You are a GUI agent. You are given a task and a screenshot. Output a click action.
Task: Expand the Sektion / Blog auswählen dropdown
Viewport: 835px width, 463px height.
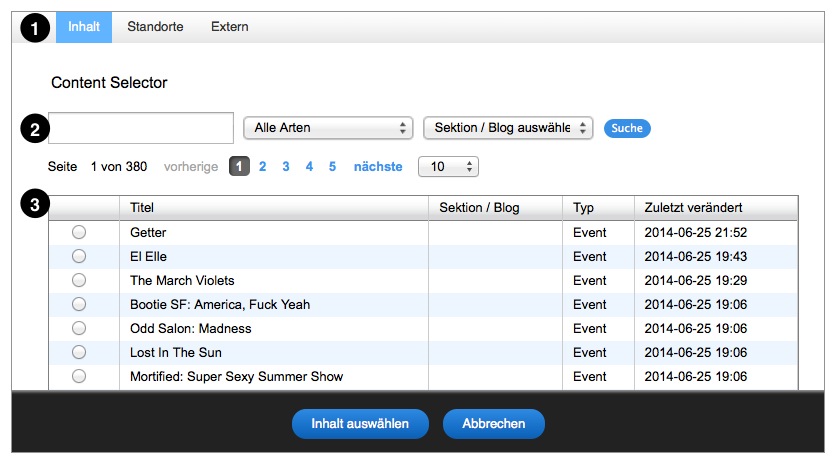(508, 128)
